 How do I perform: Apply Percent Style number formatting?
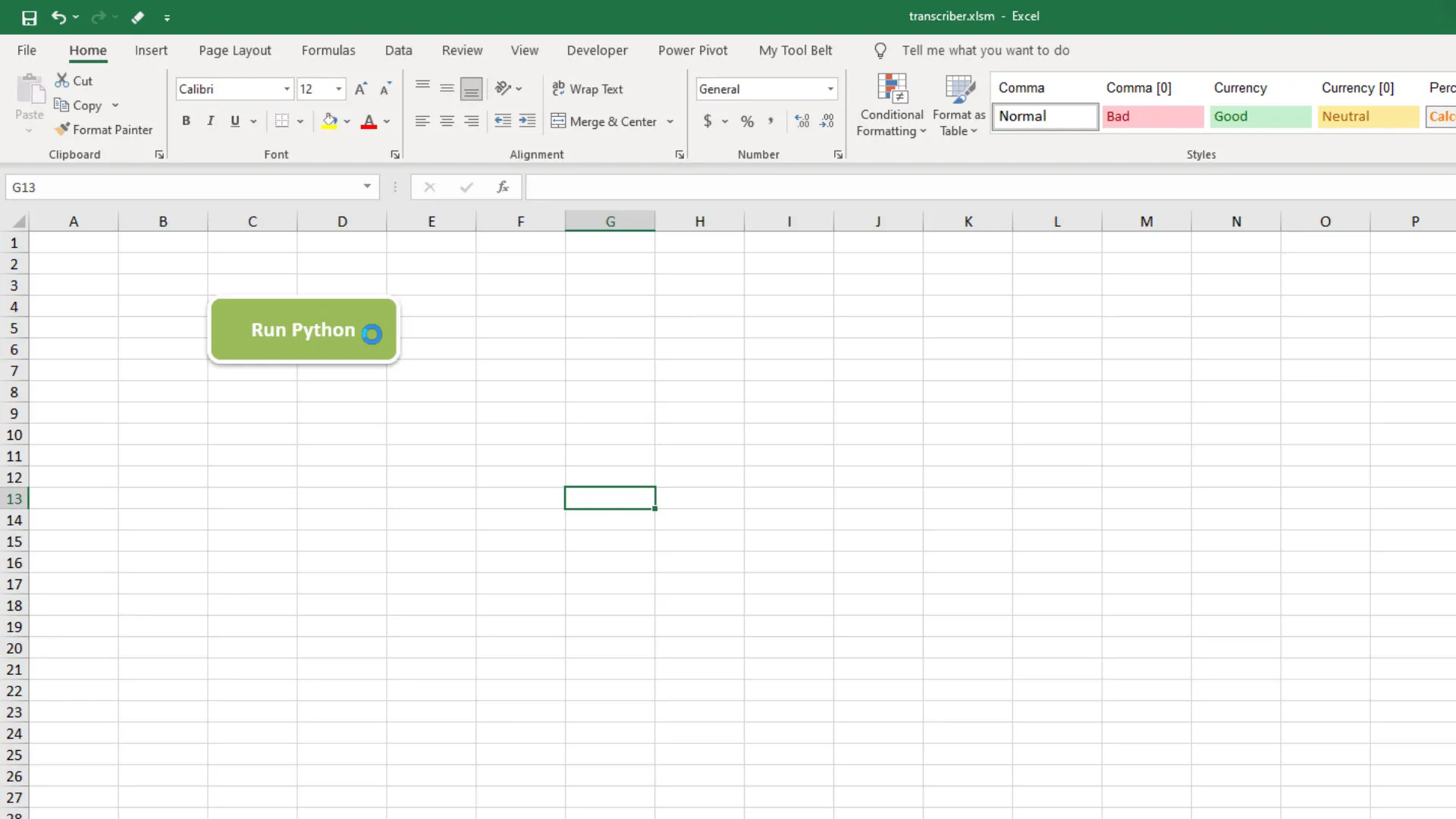748,121
